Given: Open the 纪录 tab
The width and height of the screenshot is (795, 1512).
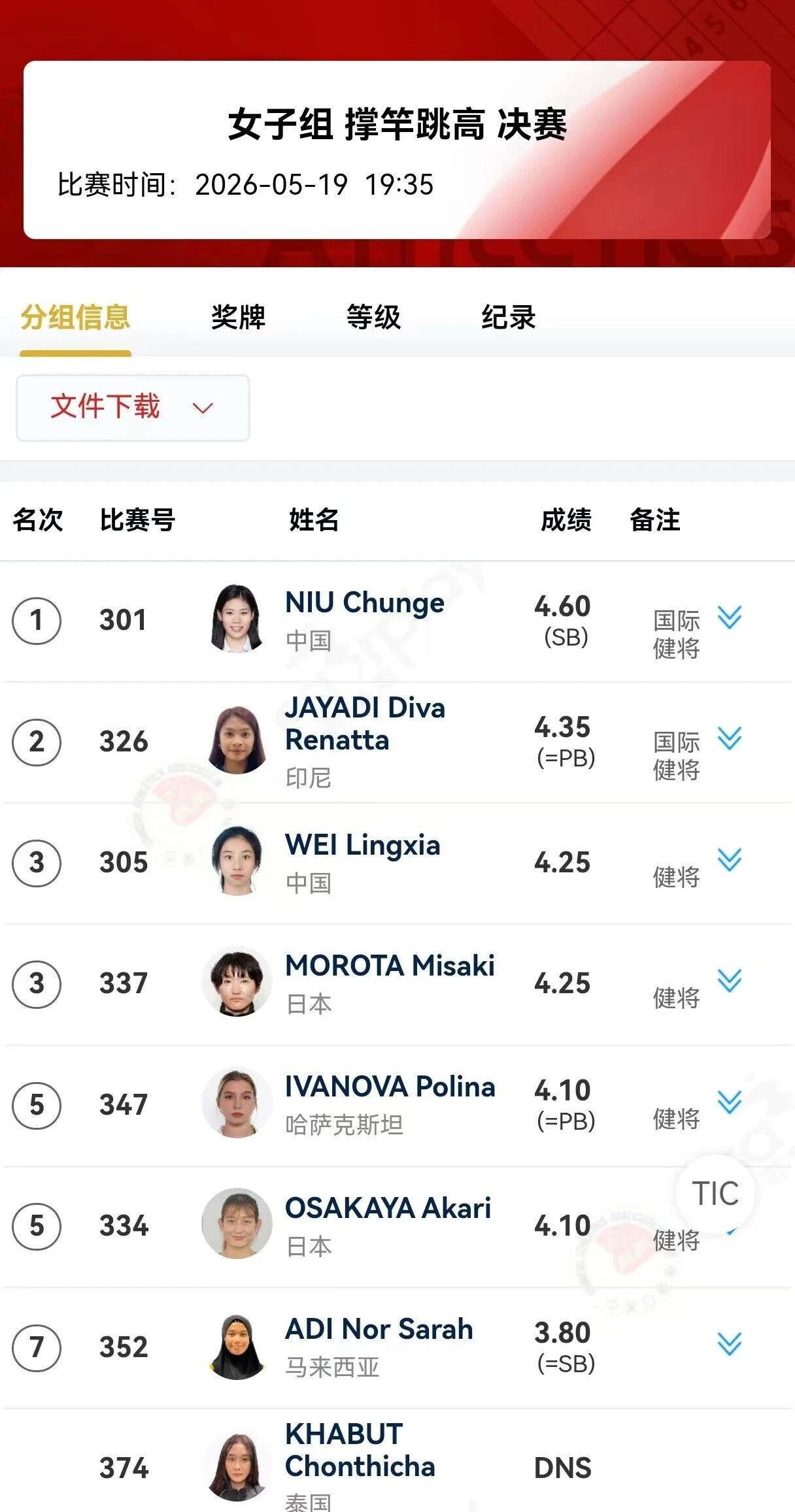Looking at the screenshot, I should (509, 318).
